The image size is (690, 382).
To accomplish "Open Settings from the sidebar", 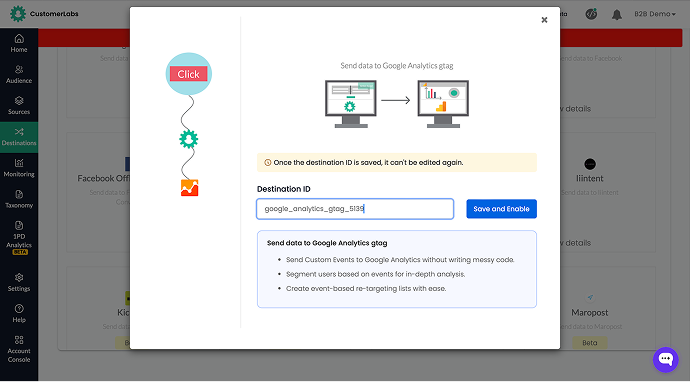I will tap(19, 283).
